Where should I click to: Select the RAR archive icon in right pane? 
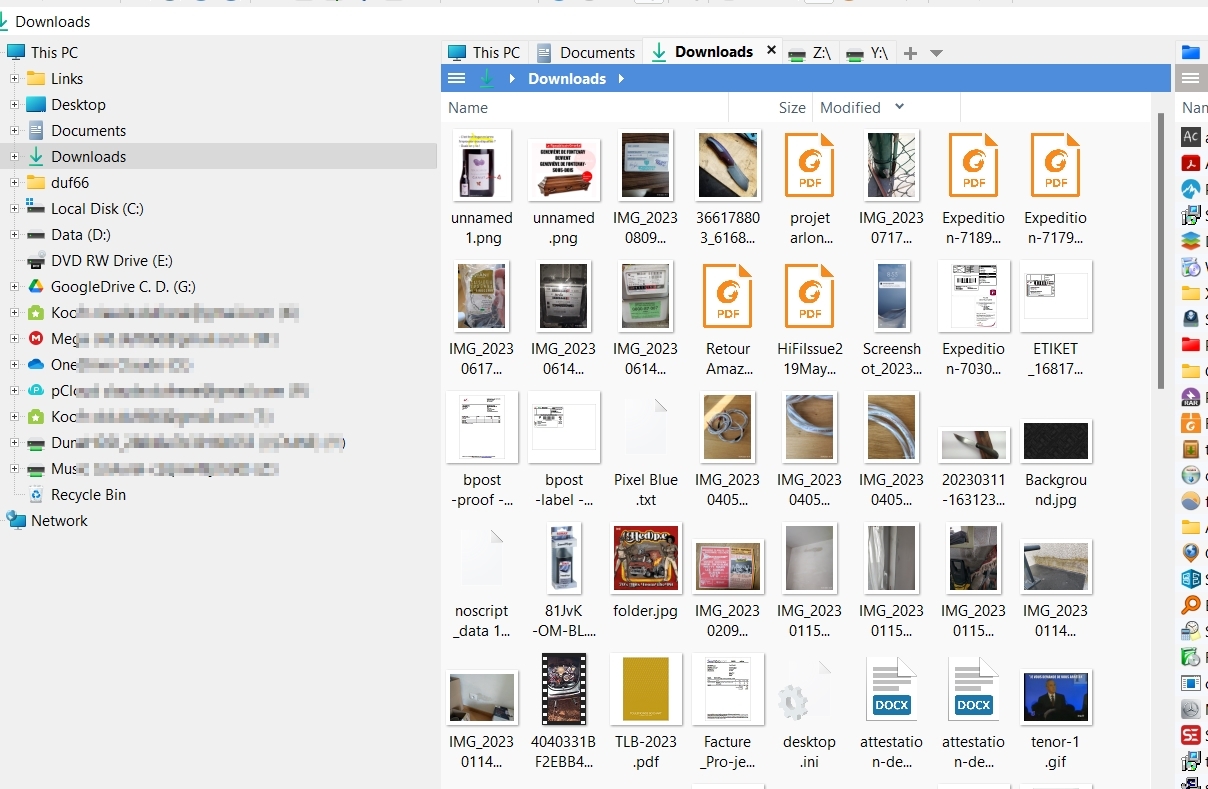coord(1191,397)
